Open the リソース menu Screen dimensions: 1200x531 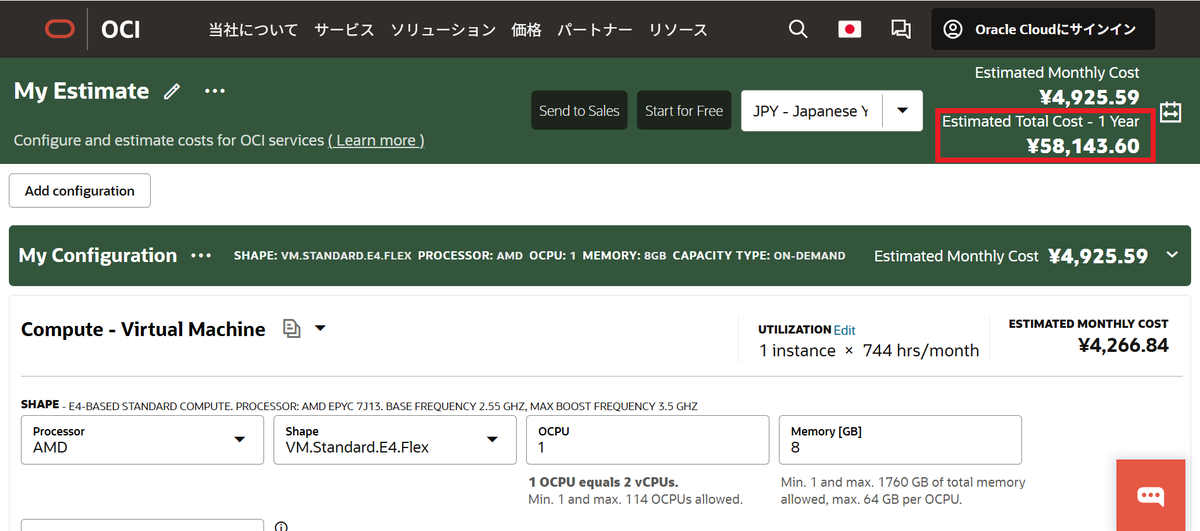678,29
